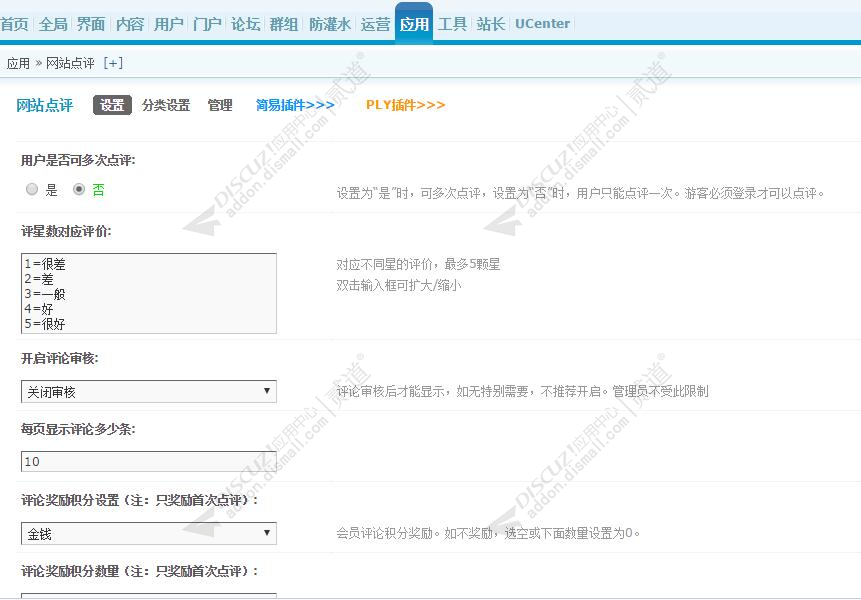Click the 应用 breadcrumb text
861x600 pixels.
tap(18, 63)
